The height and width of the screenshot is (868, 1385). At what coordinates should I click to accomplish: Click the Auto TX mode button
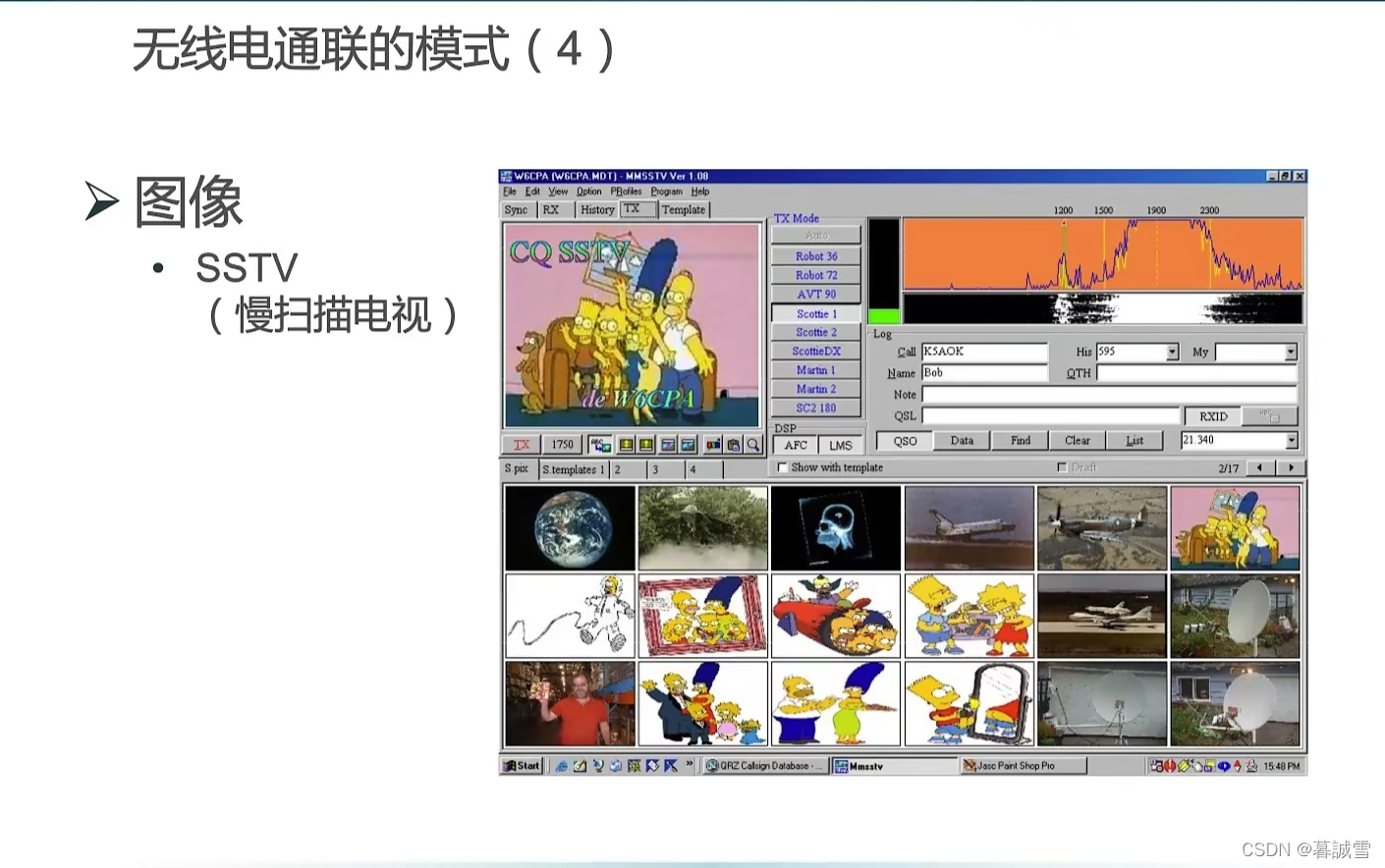tap(816, 235)
